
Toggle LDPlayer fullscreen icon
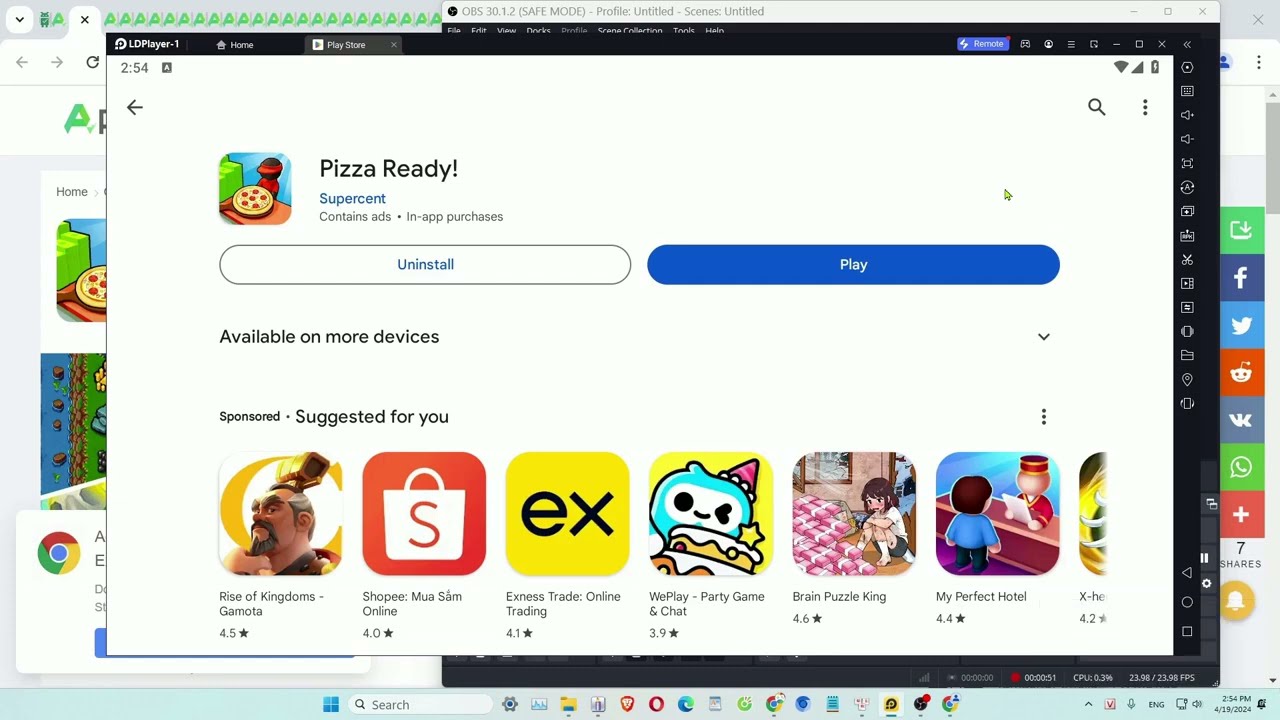1187,163
